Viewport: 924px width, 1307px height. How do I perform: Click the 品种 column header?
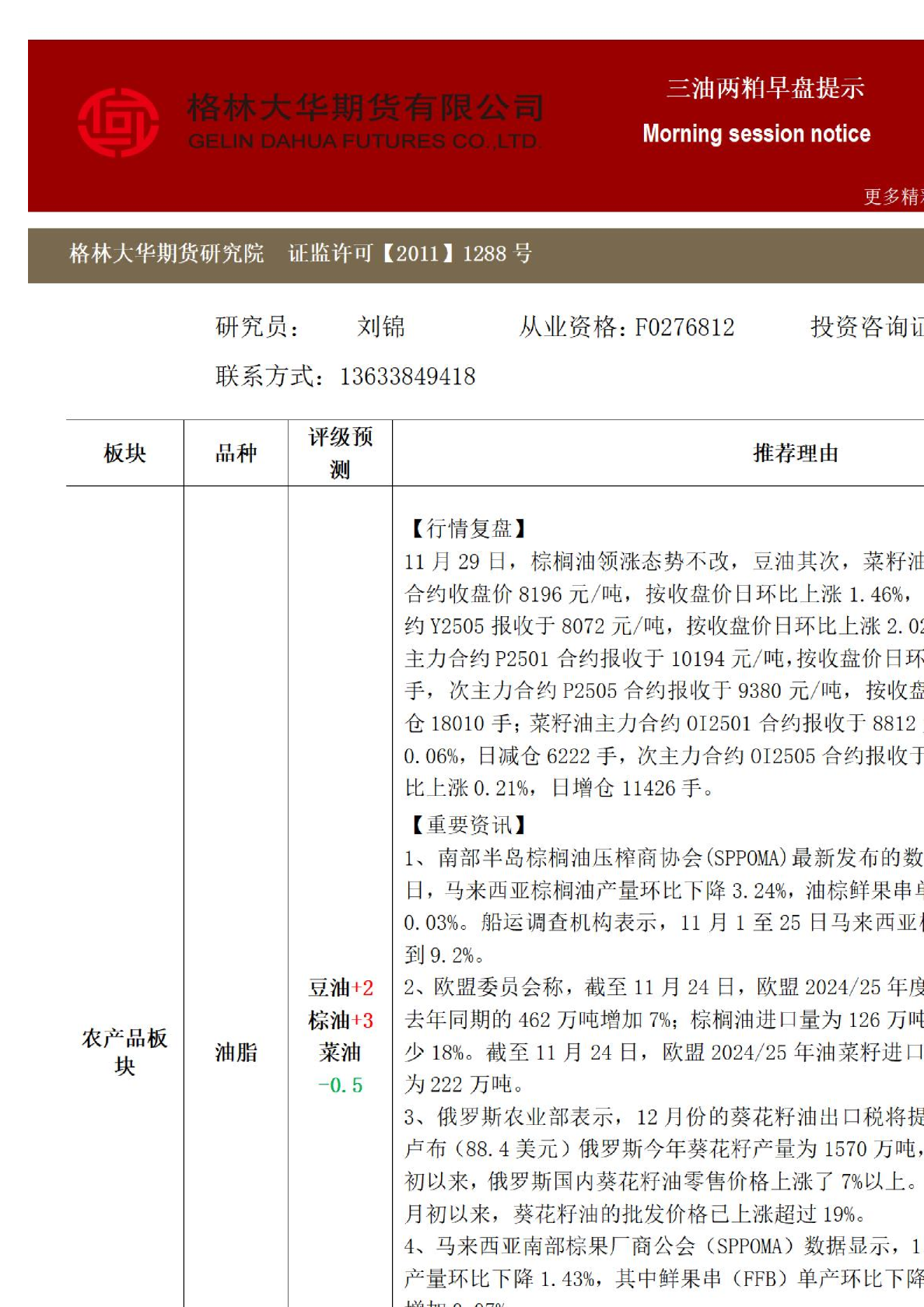[236, 453]
